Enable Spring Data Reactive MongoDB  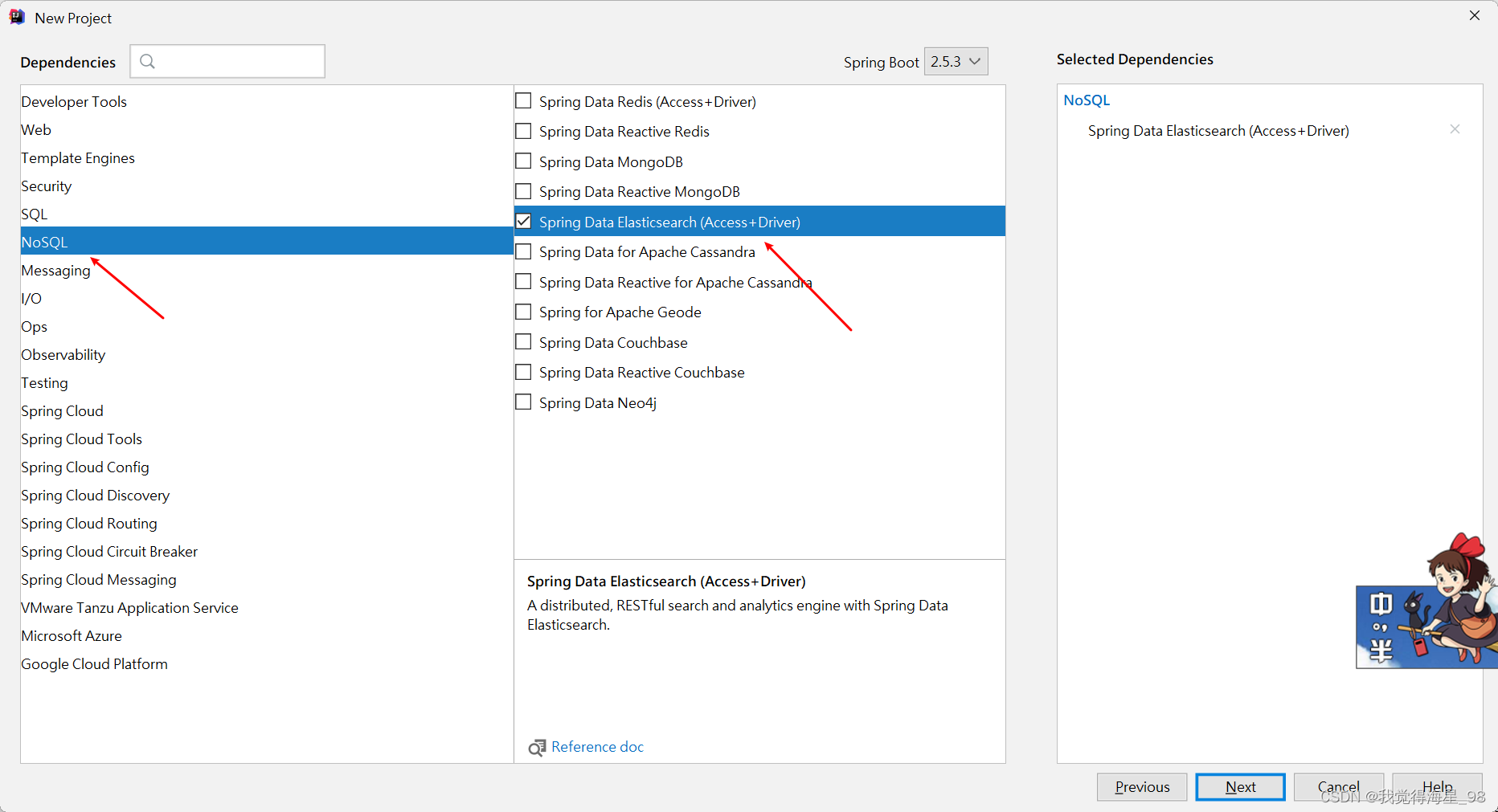(523, 191)
